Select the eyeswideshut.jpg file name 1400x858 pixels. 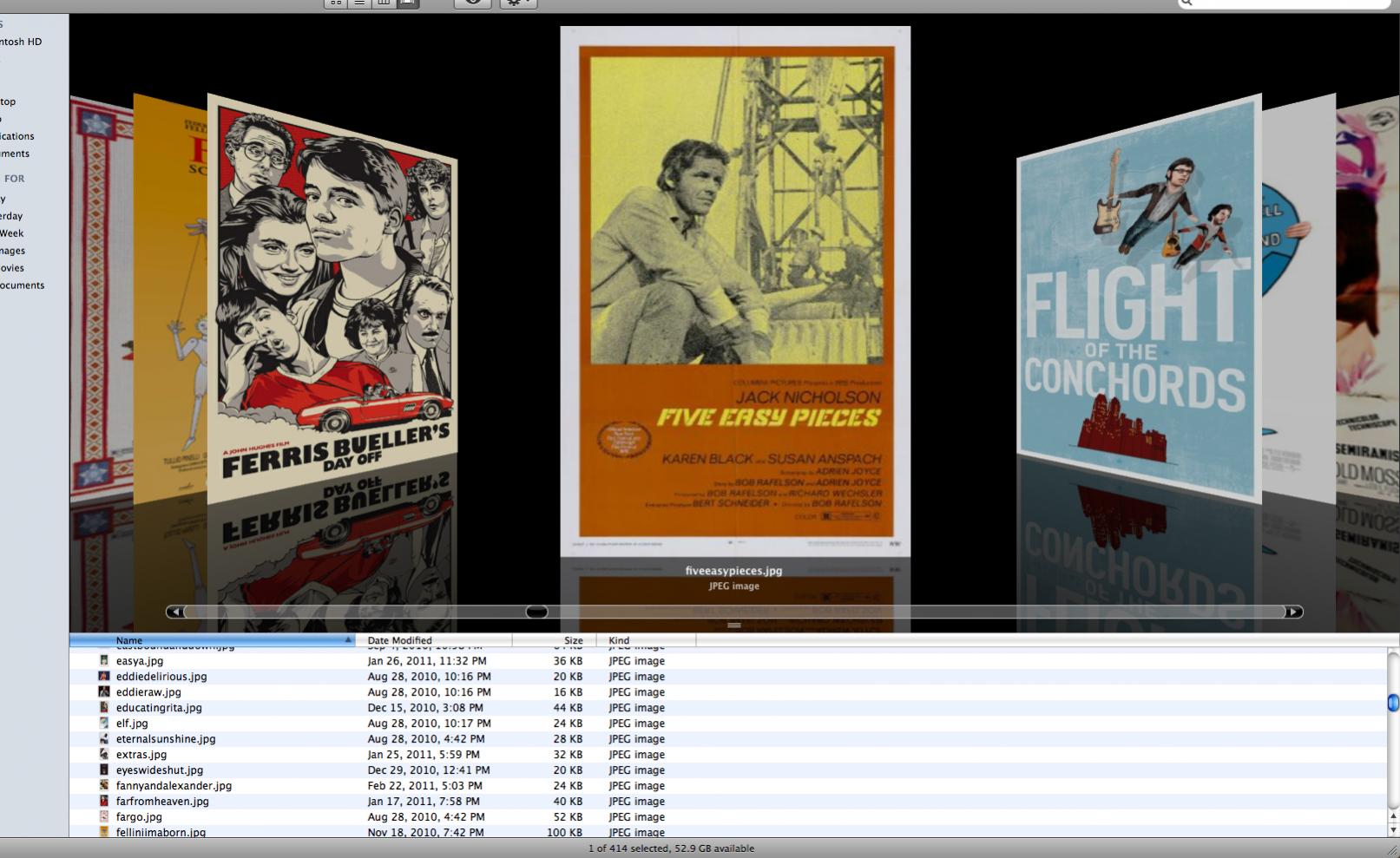point(160,770)
